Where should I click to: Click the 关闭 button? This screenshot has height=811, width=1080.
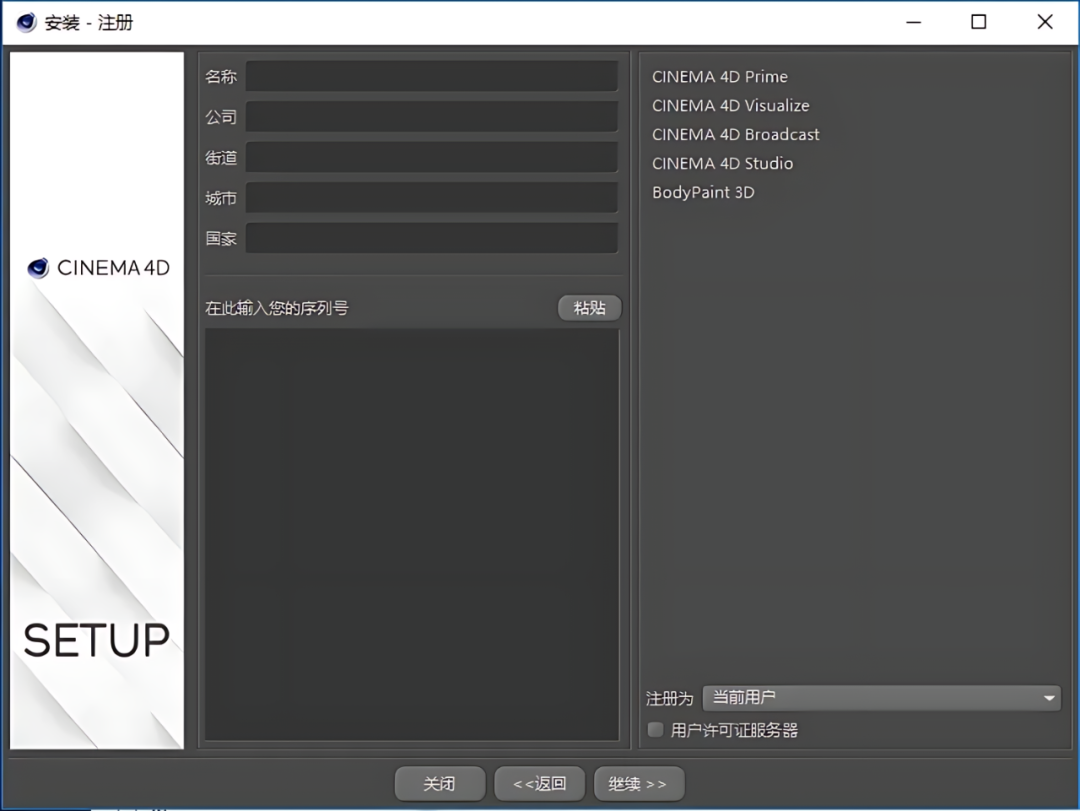(x=440, y=784)
